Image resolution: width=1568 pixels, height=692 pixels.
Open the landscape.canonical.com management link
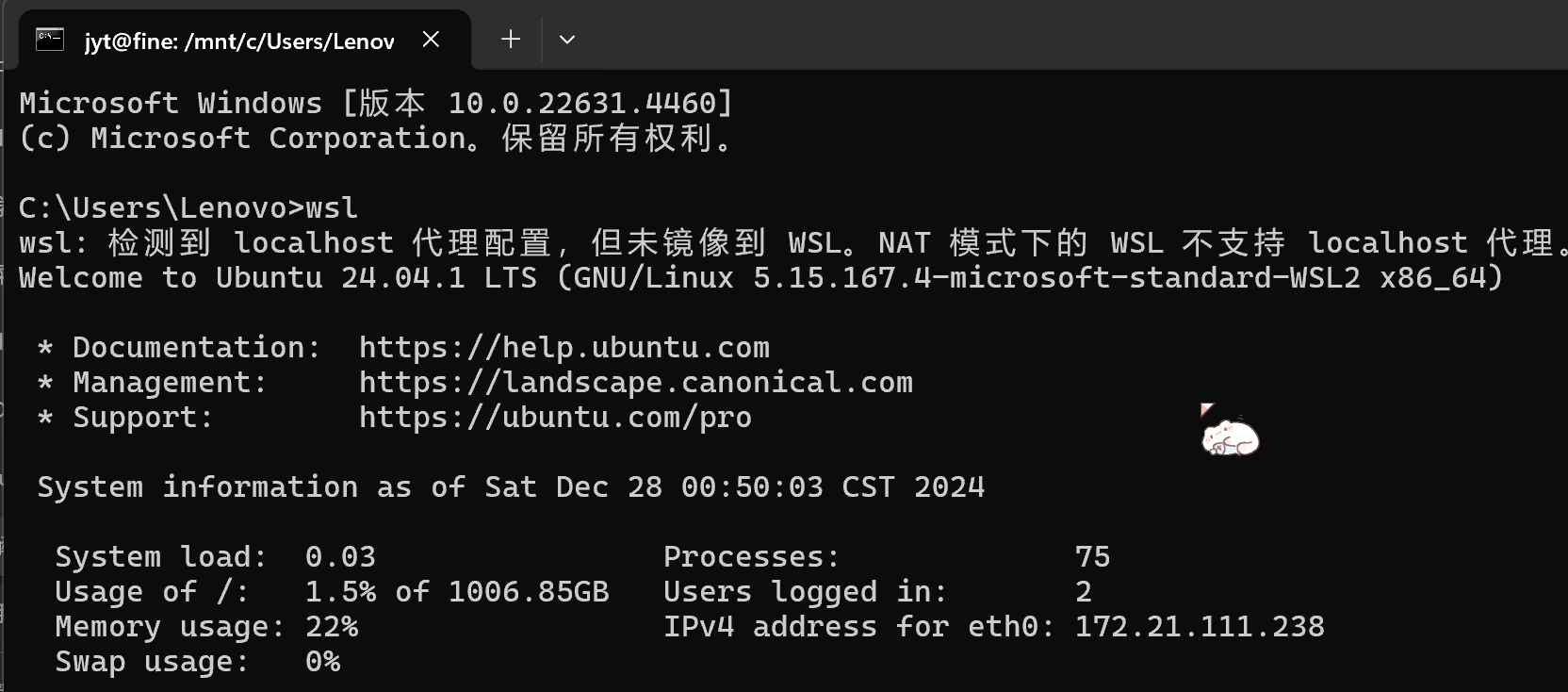(634, 382)
